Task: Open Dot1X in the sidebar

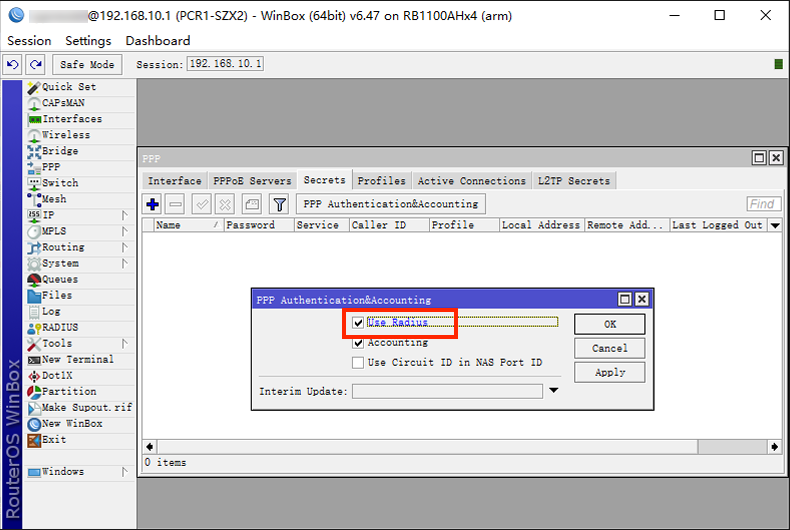Action: point(81,375)
